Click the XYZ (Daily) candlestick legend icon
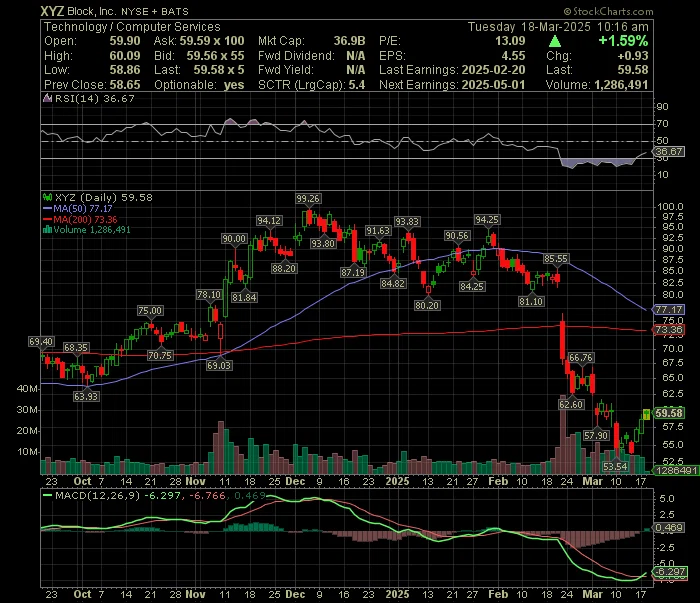 click(47, 197)
